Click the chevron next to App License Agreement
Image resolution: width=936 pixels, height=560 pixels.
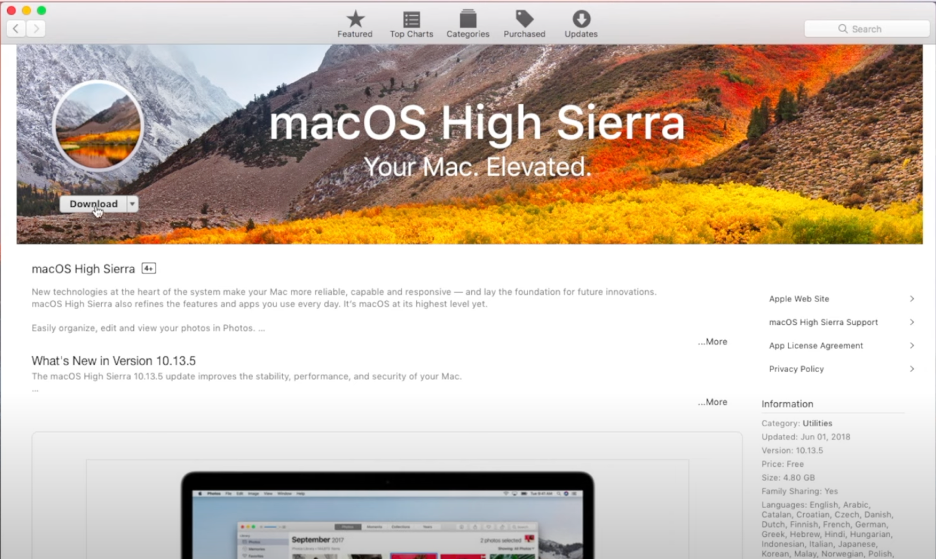point(912,345)
